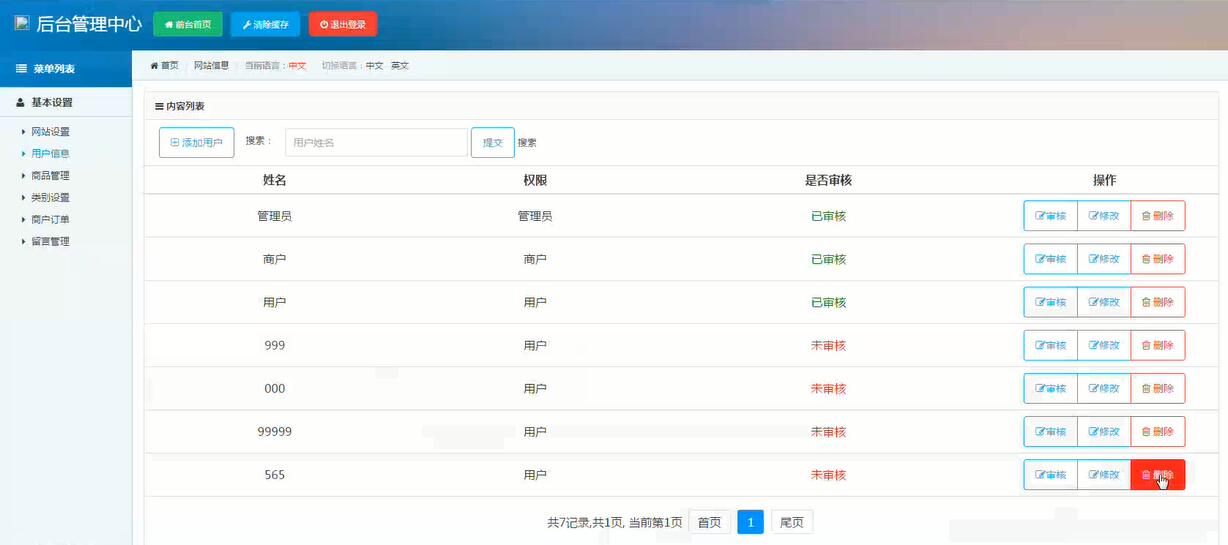Click the 是否审核 column header
1228x545 pixels.
pos(828,180)
